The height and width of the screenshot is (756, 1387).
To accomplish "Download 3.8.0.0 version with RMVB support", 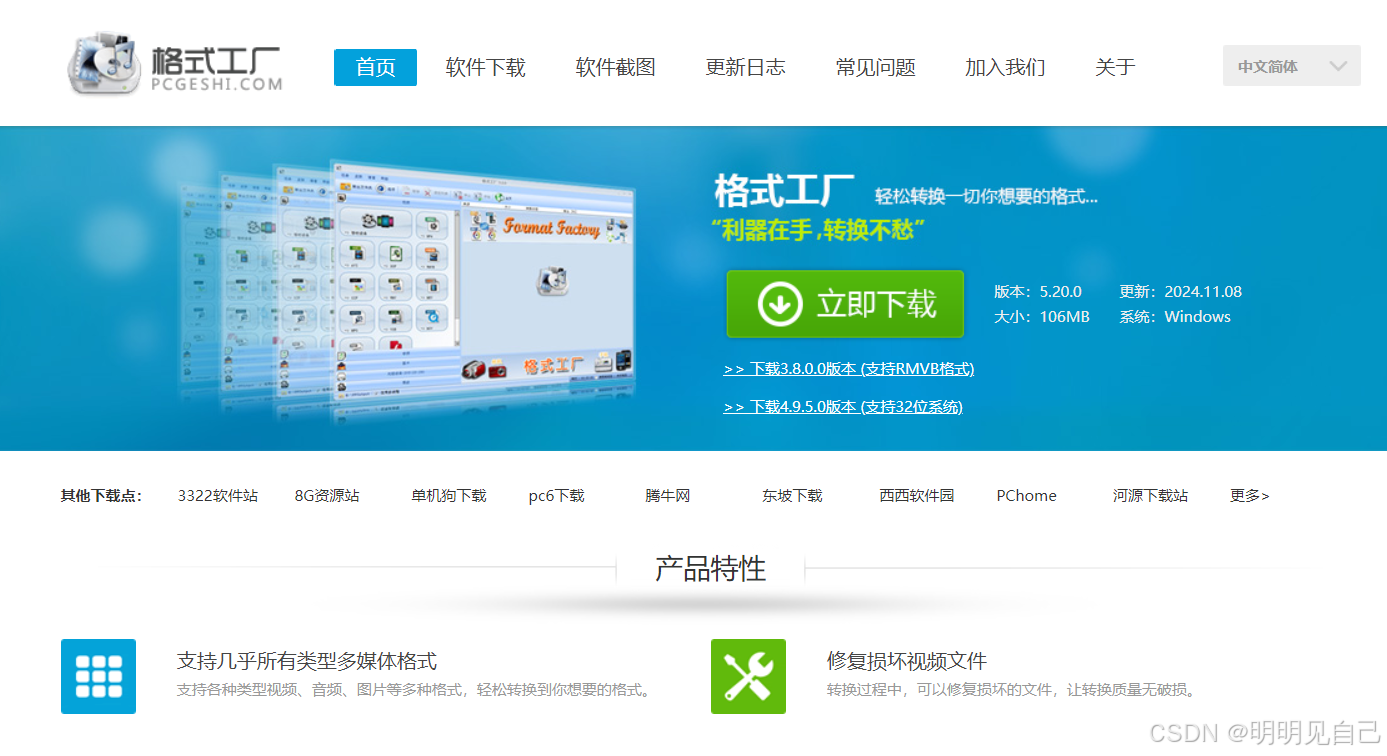I will coord(848,369).
